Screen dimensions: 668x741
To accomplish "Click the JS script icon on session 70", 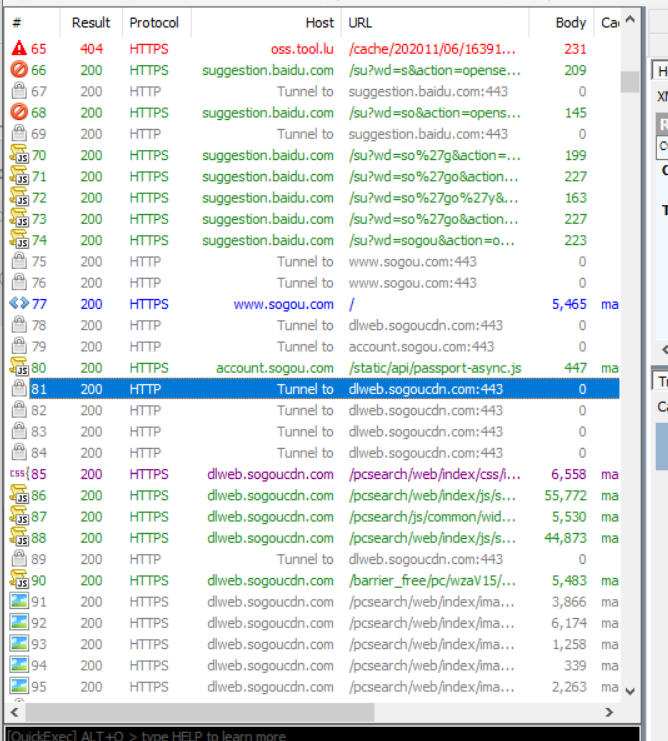I will [x=19, y=155].
